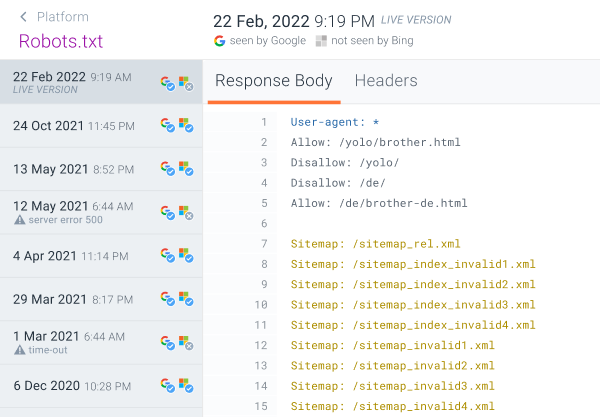Click the 'Sitemap: /sitemap_invalid4.xml' line
This screenshot has width=600, height=417.
[x=393, y=406]
